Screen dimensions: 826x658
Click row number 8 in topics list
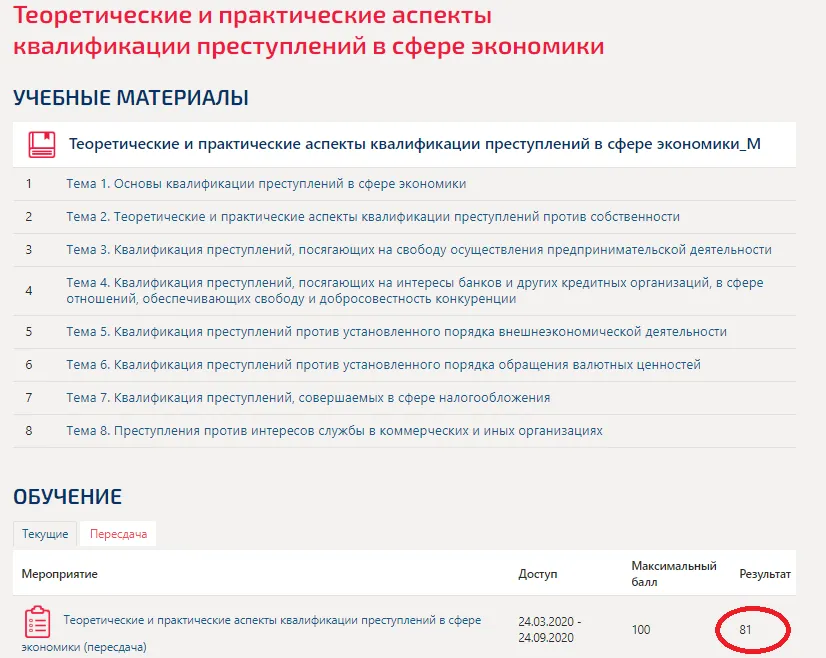28,431
